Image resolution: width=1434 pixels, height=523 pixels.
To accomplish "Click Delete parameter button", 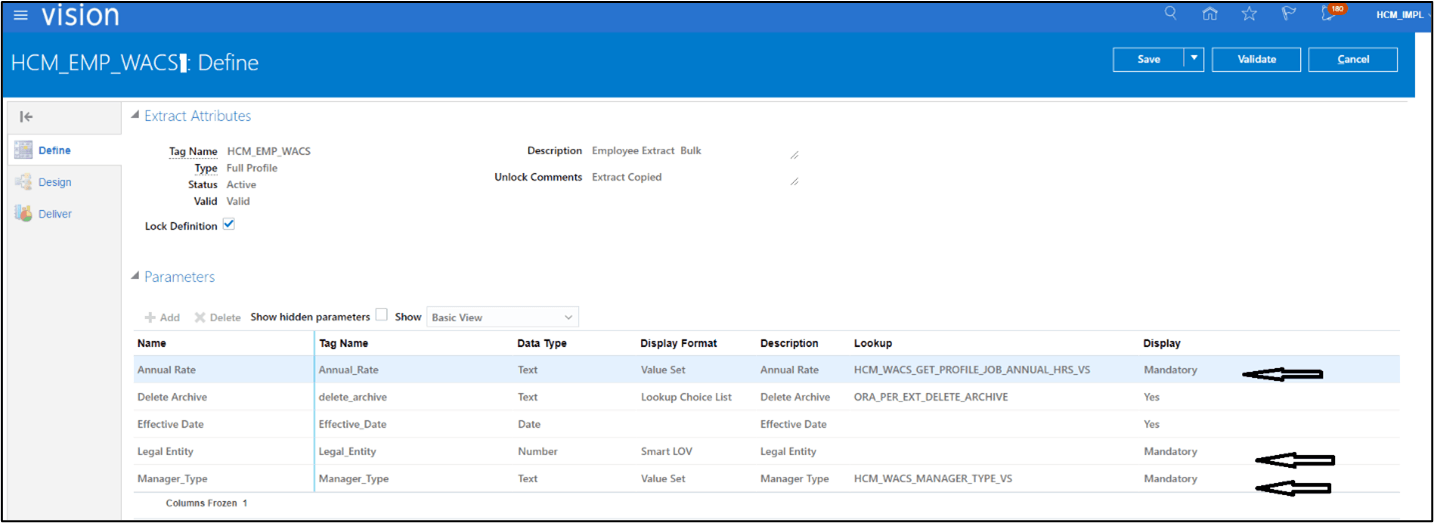I will click(217, 317).
